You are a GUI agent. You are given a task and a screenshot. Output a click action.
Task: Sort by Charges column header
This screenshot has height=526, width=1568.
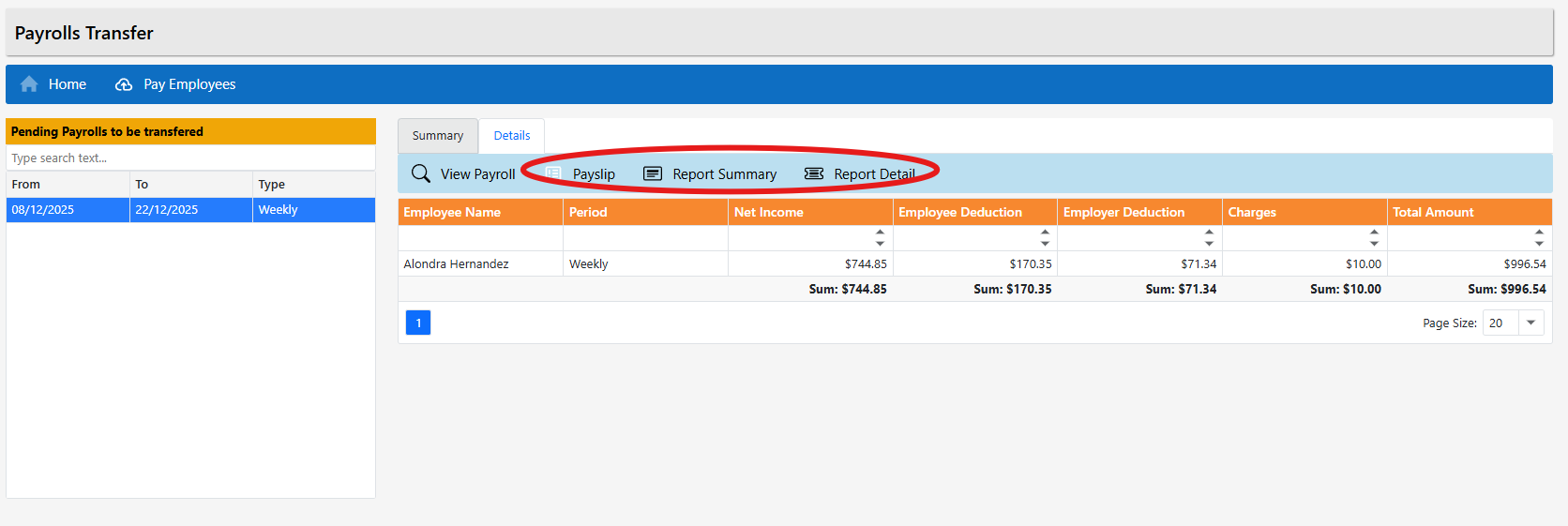[1304, 212]
